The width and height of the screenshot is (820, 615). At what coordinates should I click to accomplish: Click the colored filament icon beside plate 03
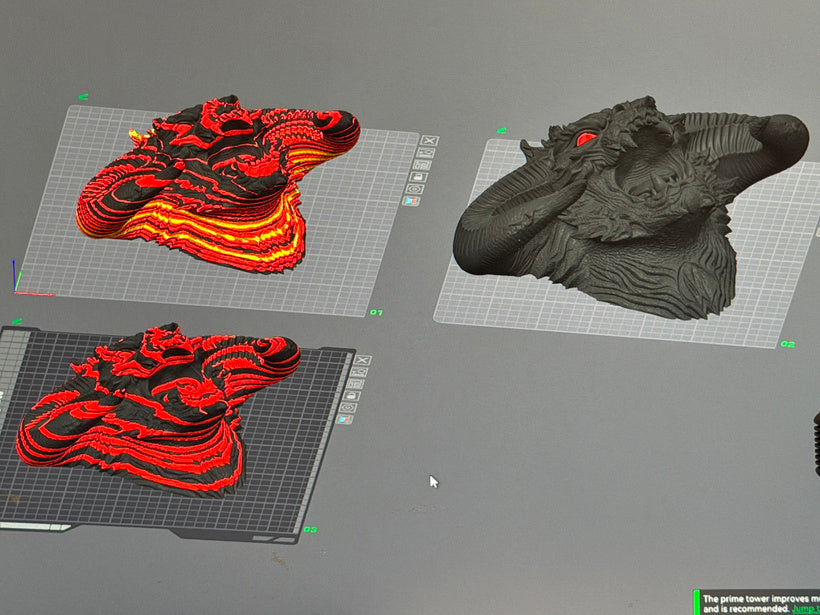[345, 419]
